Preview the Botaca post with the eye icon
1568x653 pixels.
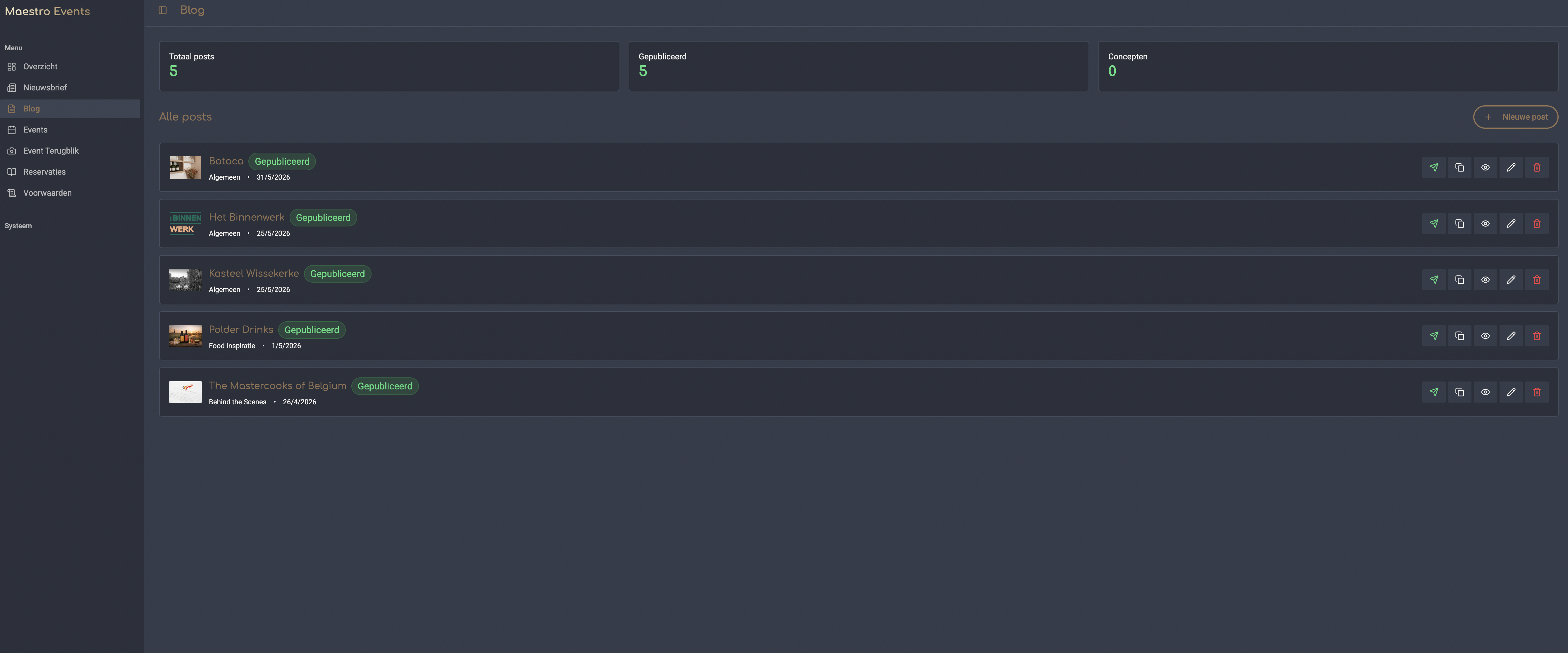(x=1485, y=167)
